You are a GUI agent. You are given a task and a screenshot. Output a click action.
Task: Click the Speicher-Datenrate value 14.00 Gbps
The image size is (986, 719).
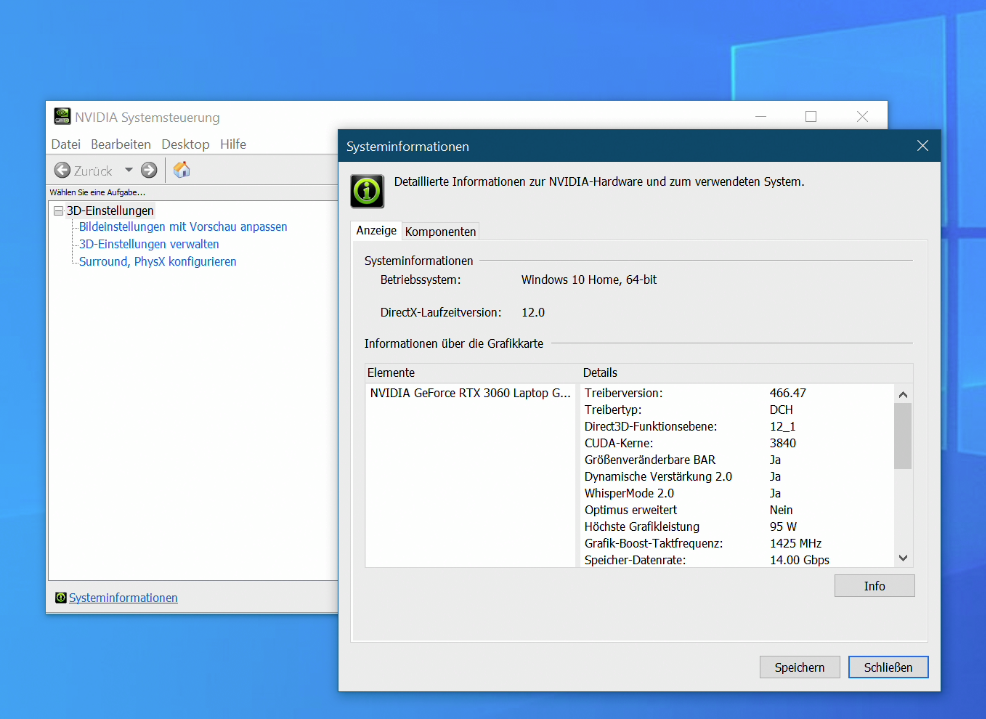799,560
